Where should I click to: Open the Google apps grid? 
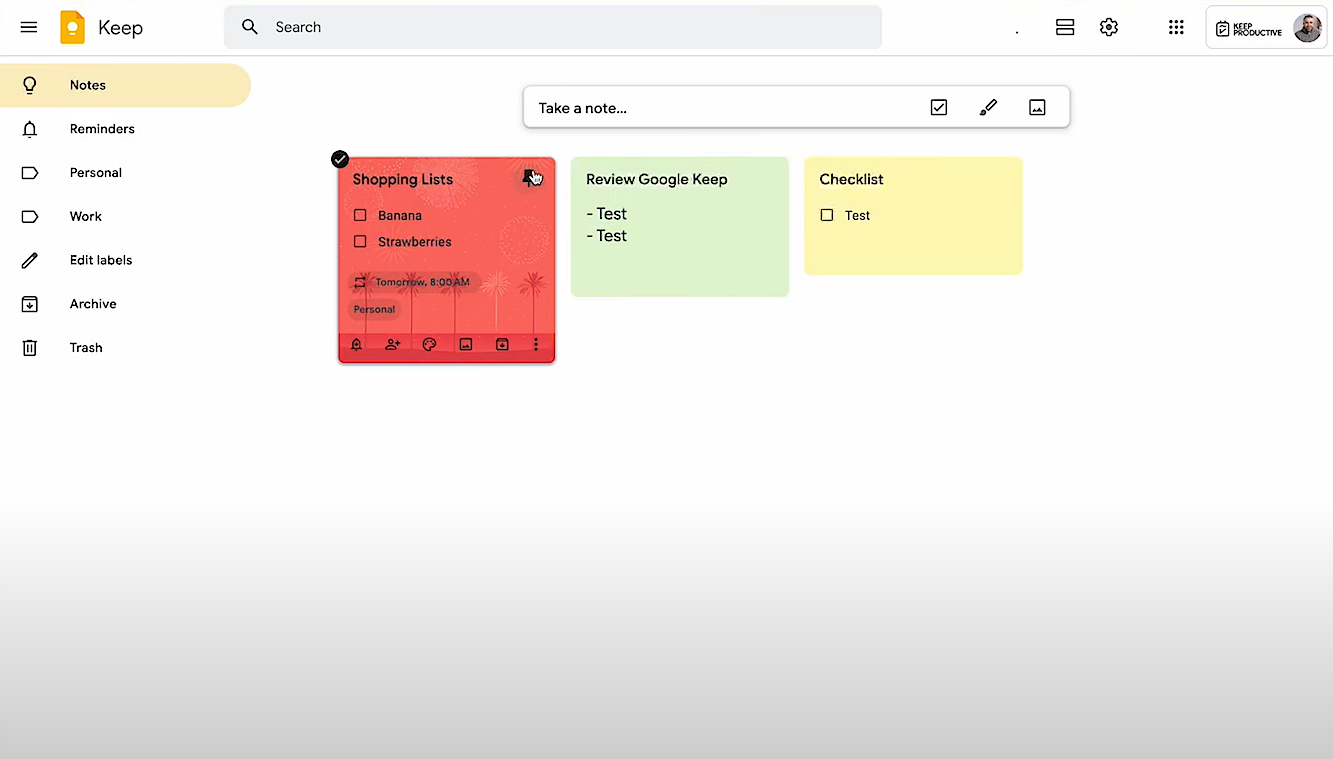(1176, 27)
